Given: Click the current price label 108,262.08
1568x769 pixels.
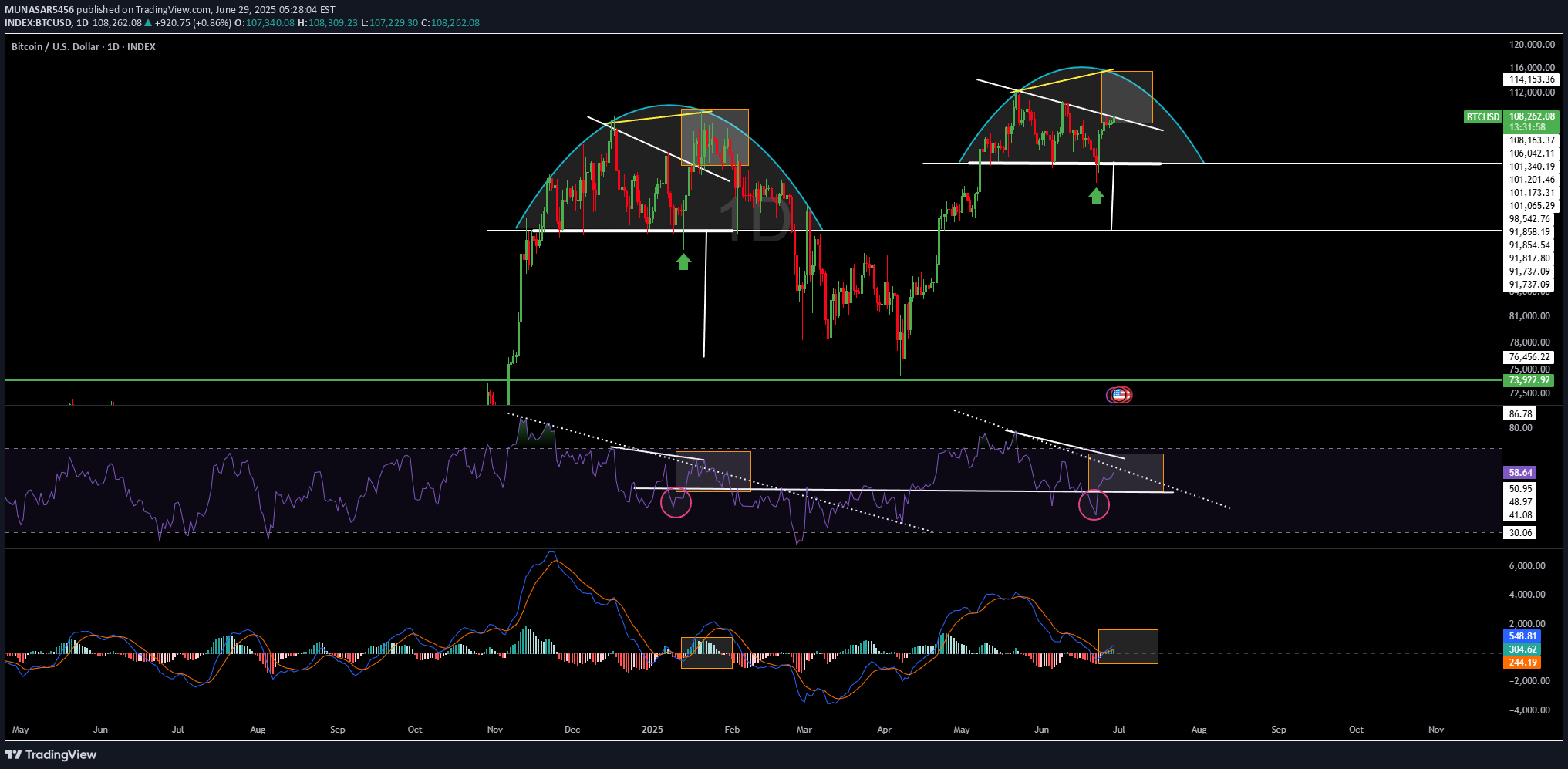Looking at the screenshot, I should (x=1532, y=116).
